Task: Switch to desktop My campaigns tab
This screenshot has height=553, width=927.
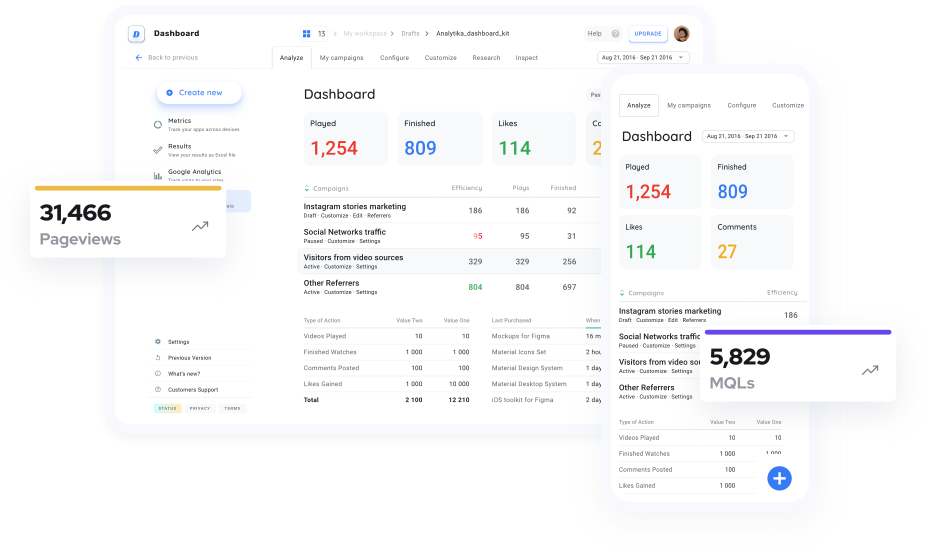Action: tap(342, 58)
